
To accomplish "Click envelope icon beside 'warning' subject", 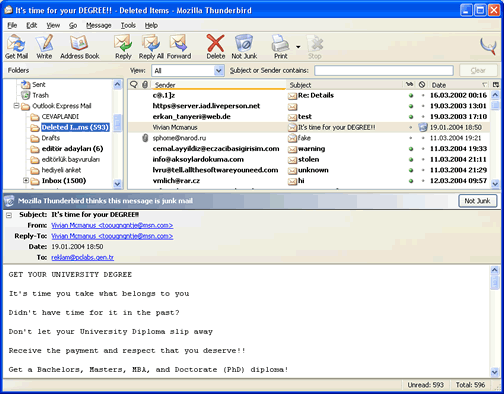I will pyautogui.click(x=292, y=149).
